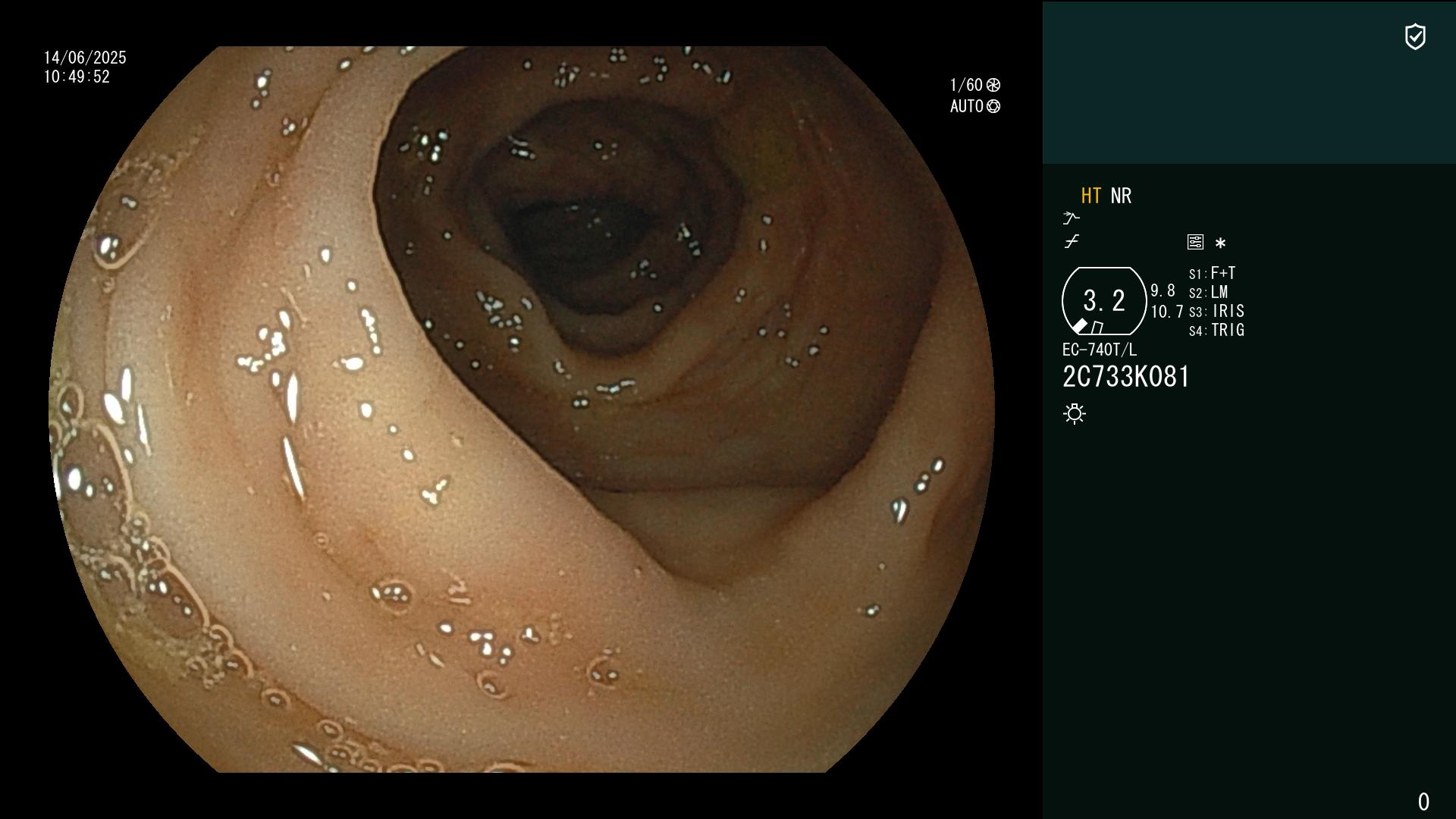Click the 9.8 value beside the scope outline
This screenshot has height=819, width=1456.
point(1163,290)
